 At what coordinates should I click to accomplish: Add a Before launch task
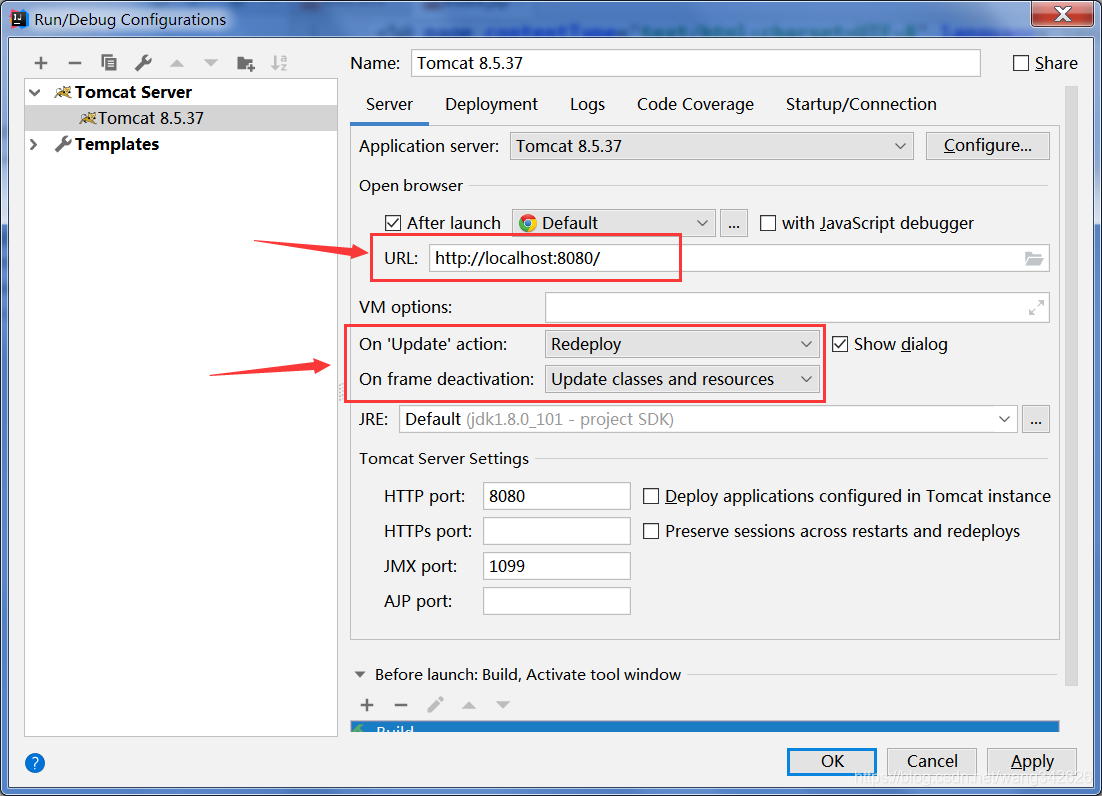click(x=367, y=705)
